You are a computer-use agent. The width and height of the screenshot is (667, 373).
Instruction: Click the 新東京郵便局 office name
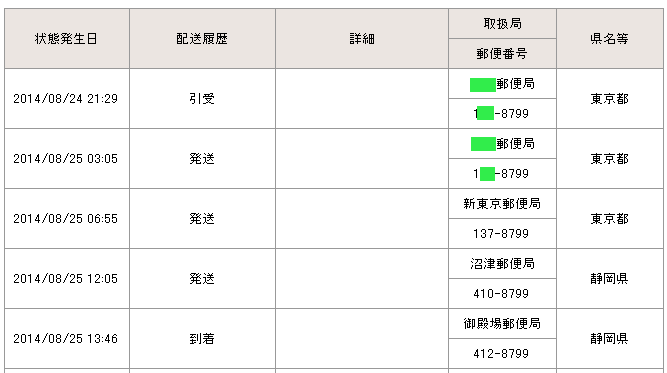[x=502, y=204]
